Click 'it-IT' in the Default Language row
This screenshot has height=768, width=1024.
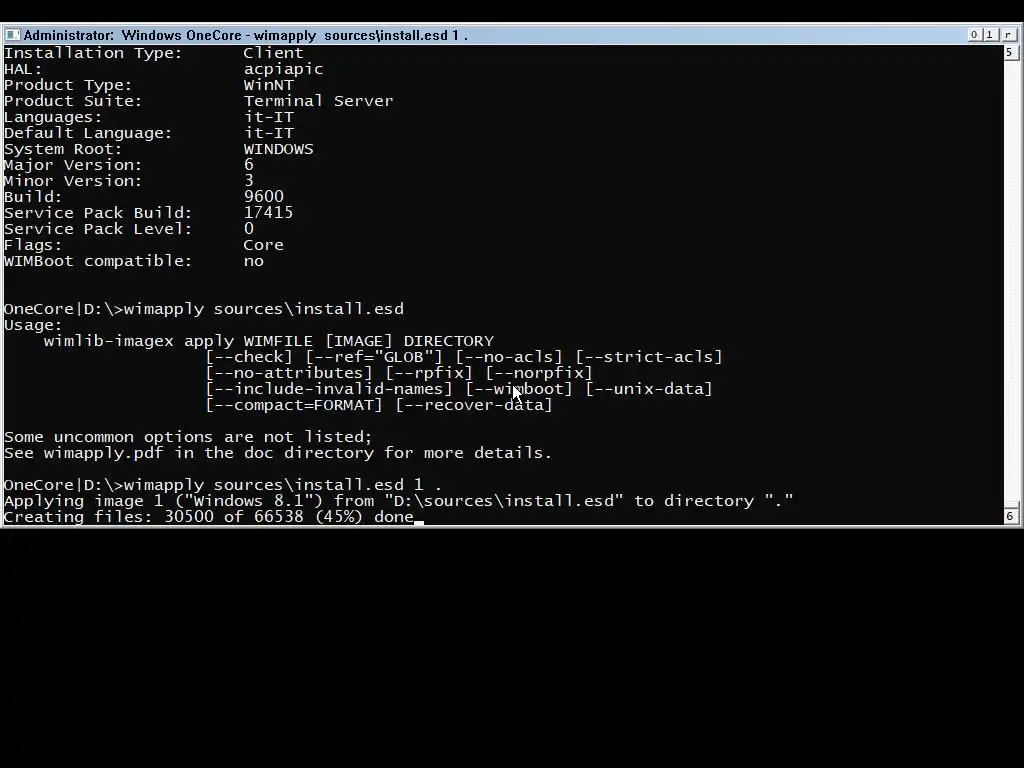[x=268, y=133]
